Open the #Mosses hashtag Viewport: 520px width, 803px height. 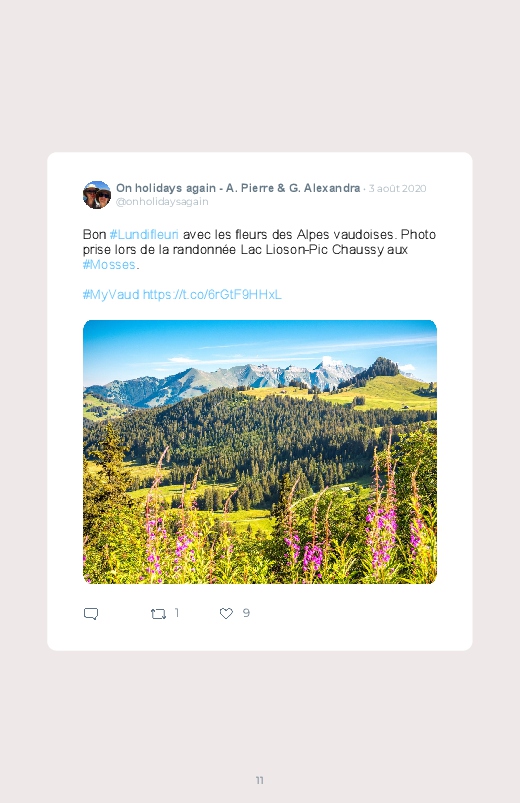click(109, 265)
